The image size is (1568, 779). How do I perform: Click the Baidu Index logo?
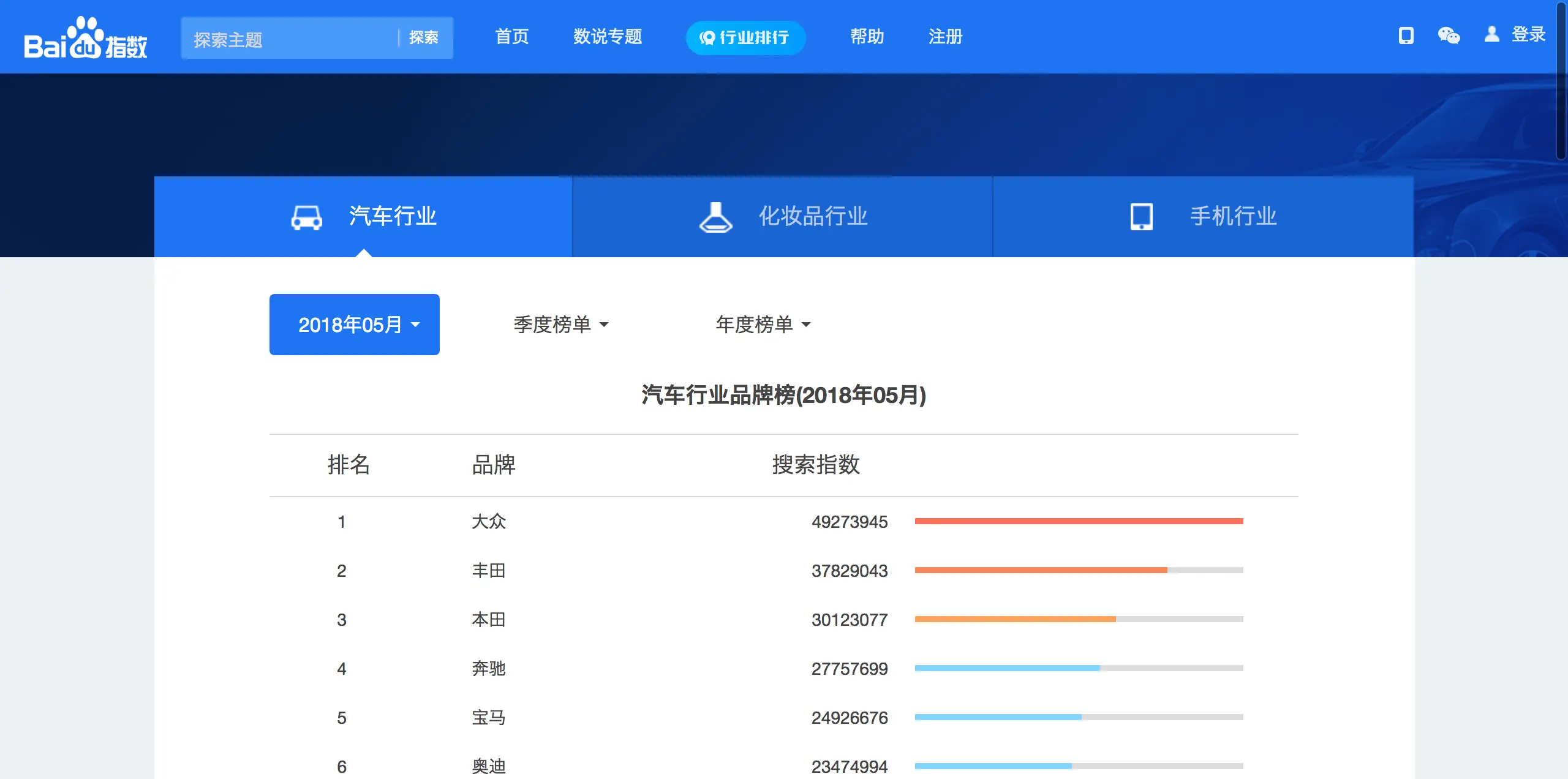click(x=86, y=38)
